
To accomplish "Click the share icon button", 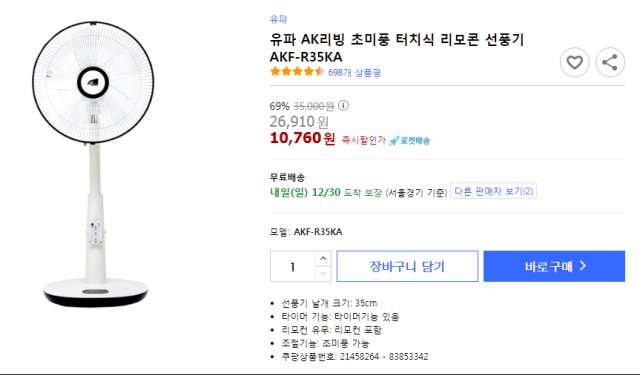I will coord(610,62).
